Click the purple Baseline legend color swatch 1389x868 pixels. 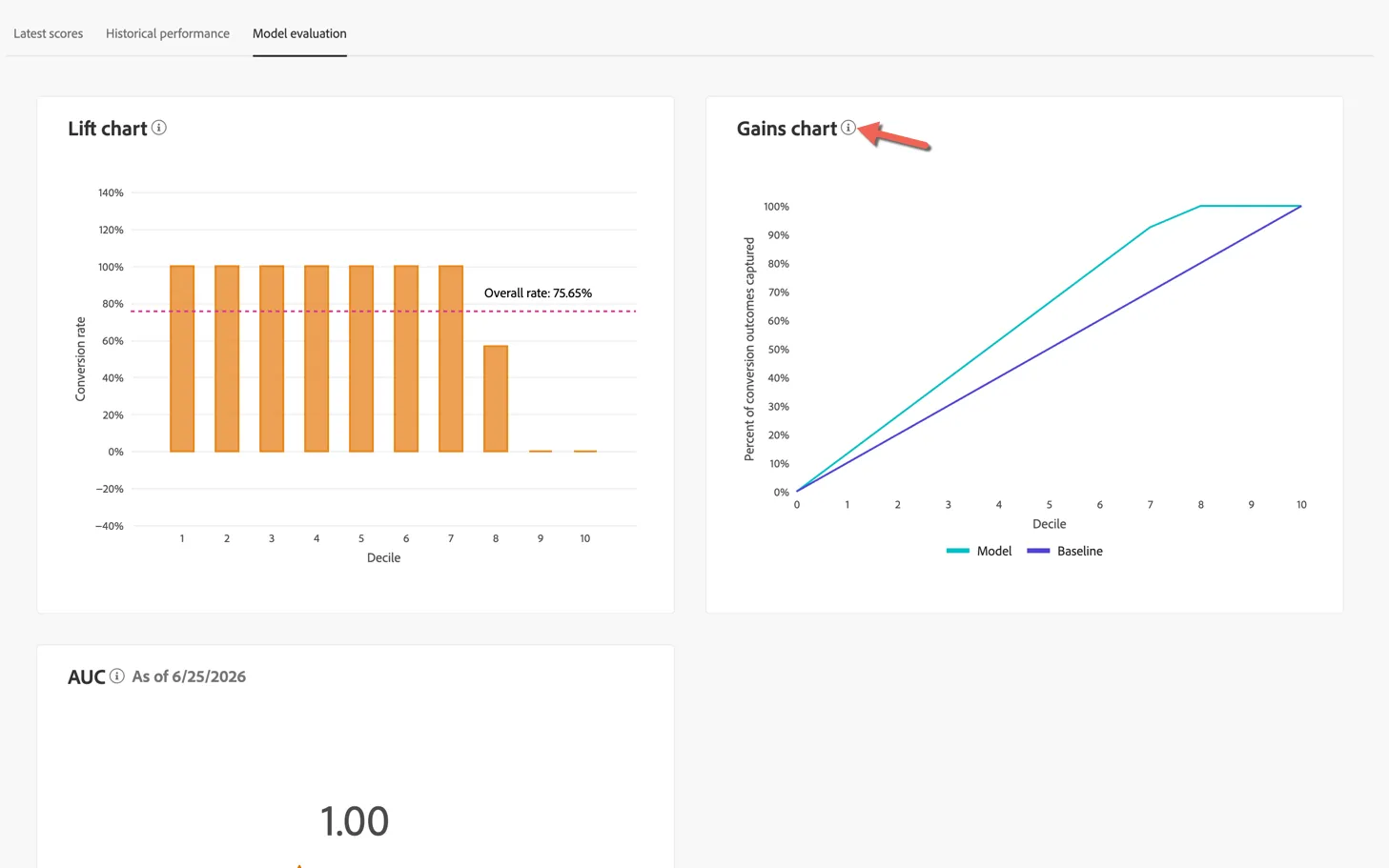pos(1038,551)
